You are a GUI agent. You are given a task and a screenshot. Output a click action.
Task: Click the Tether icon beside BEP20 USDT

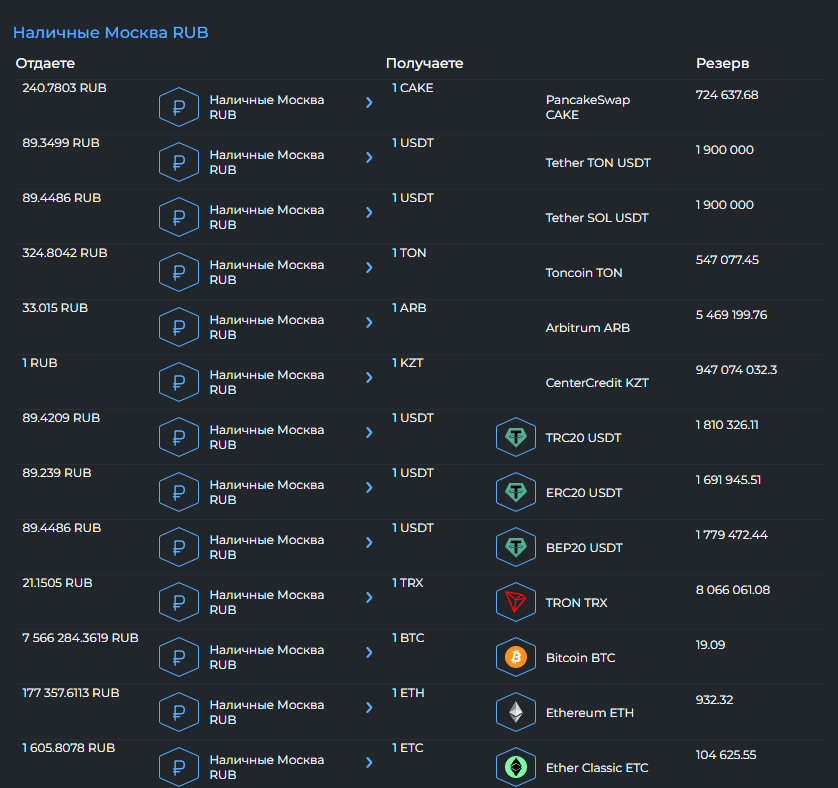(x=516, y=547)
